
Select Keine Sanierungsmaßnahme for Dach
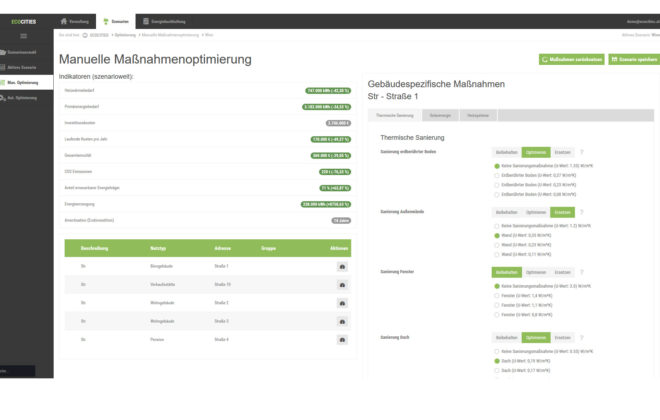pos(497,351)
